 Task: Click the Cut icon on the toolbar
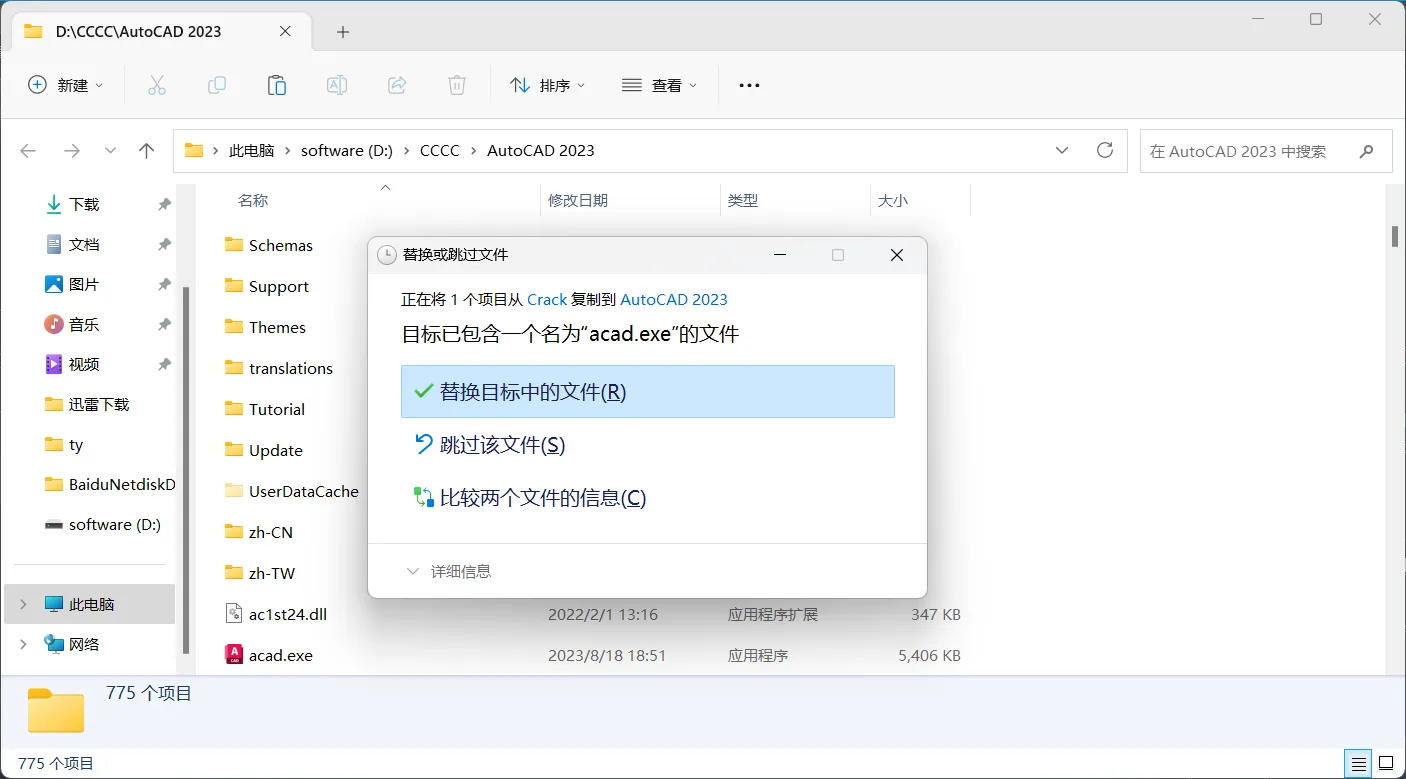tap(156, 85)
